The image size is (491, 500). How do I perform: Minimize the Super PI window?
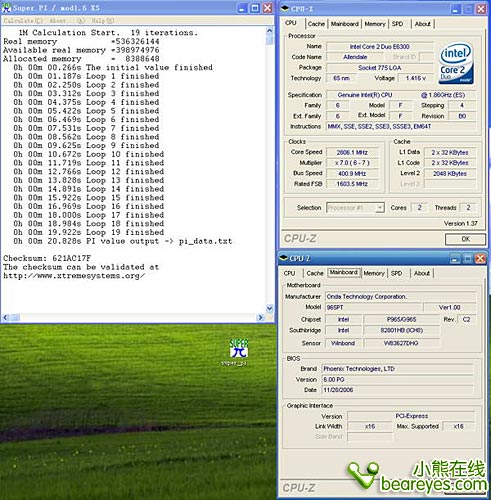[242, 8]
